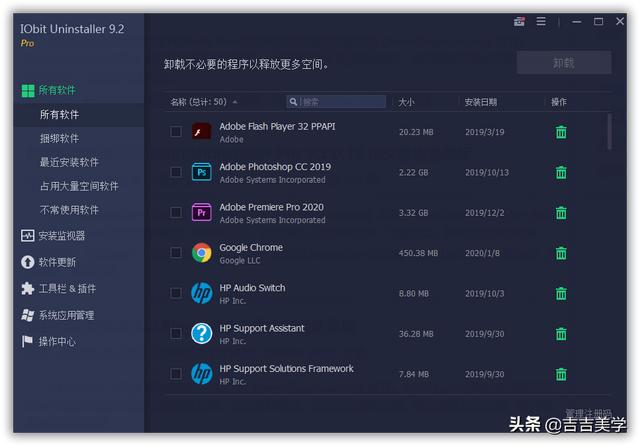The height and width of the screenshot is (446, 640).
Task: Click the 安装监视器 monitor icon
Action: click(27, 235)
